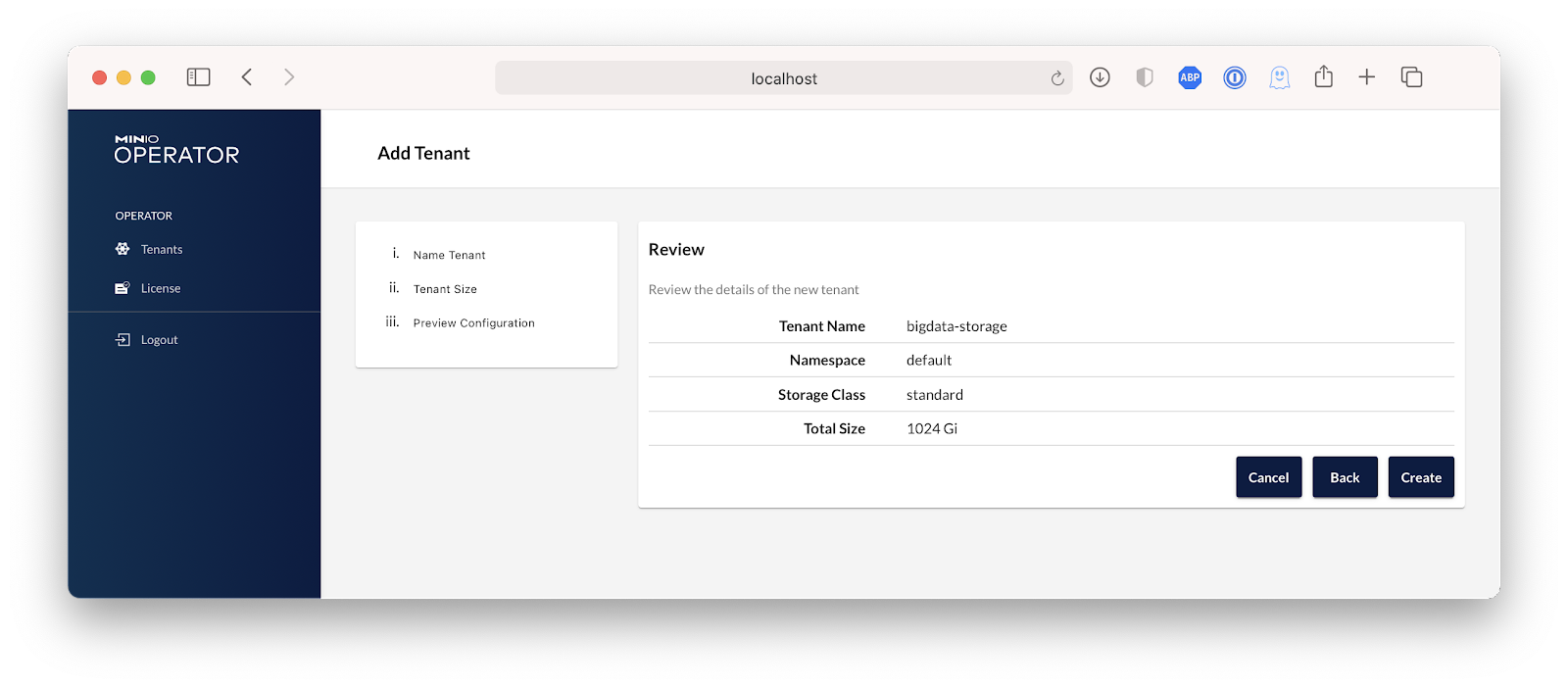Screen dimensions: 1568x688
Task: Go back with the browser back arrow
Action: click(x=247, y=77)
